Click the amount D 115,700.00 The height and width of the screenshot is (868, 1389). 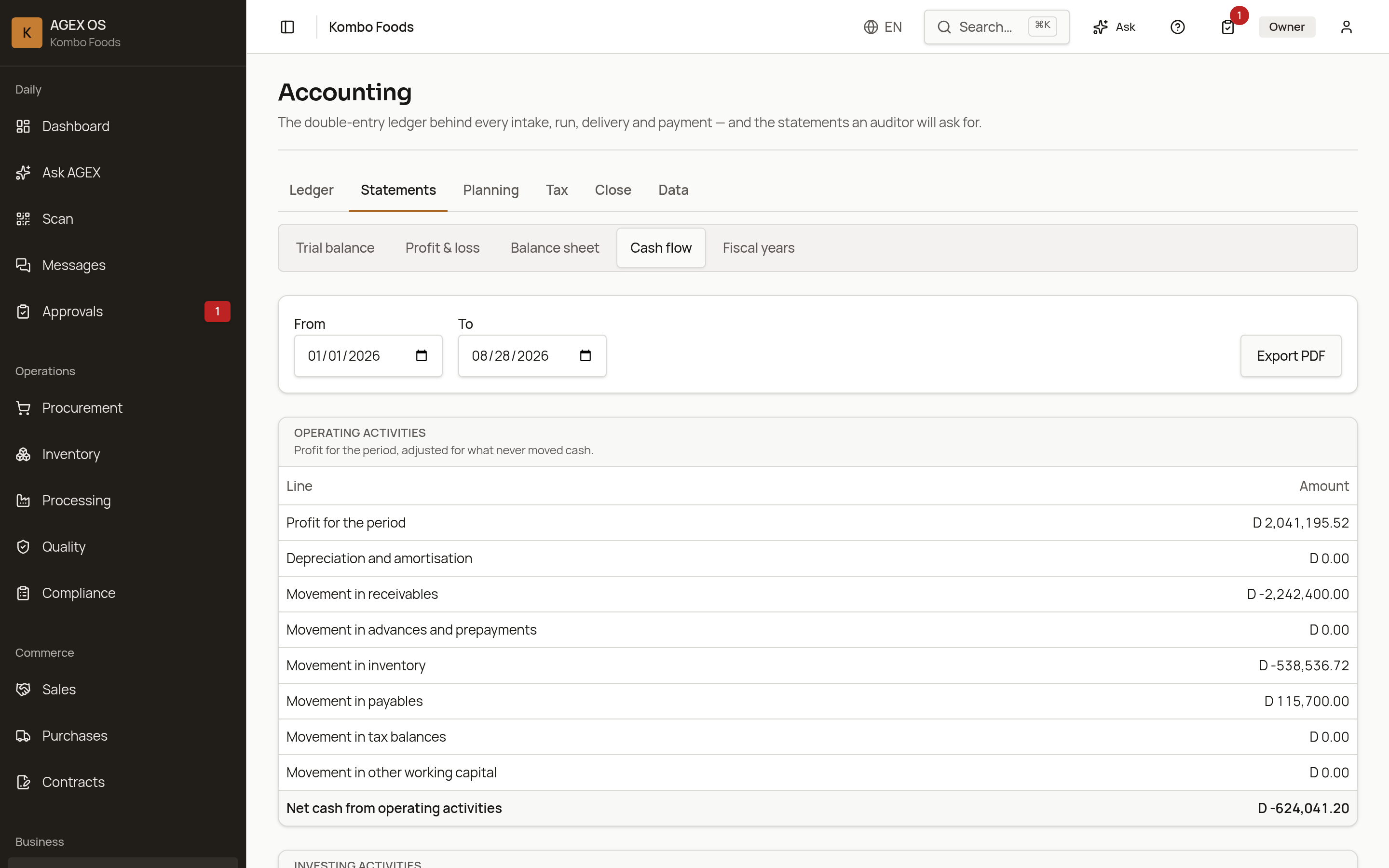(x=1307, y=701)
